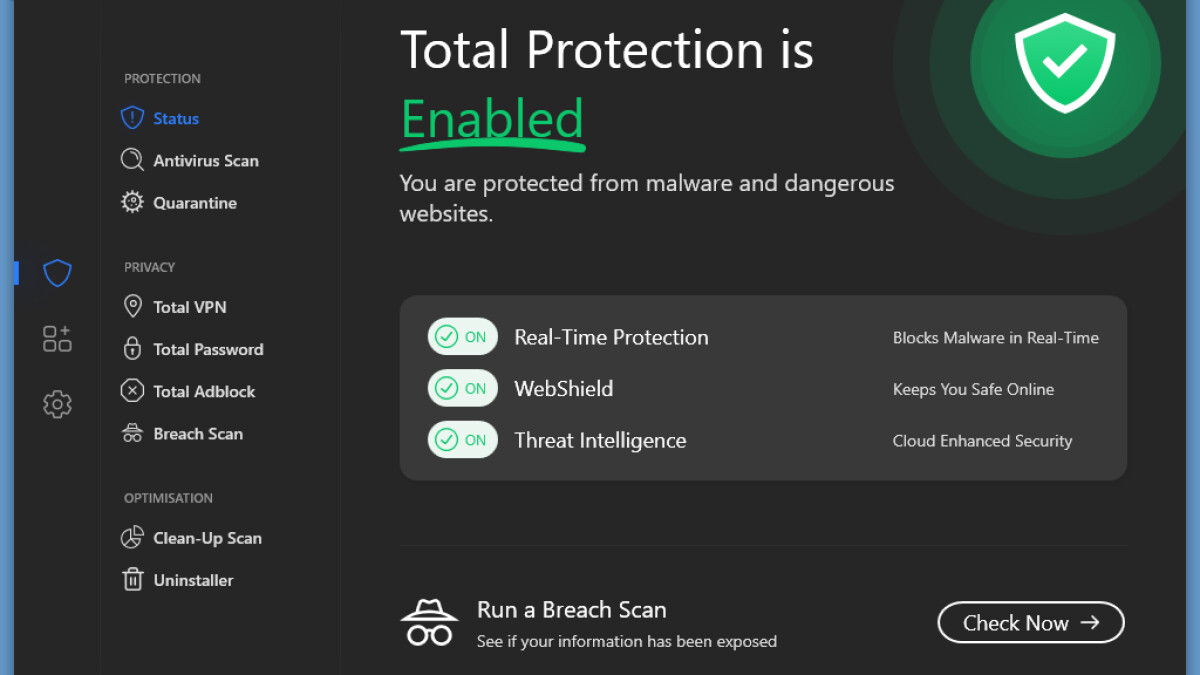Image resolution: width=1200 pixels, height=675 pixels.
Task: Open the Breach Scan menu item
Action: [198, 434]
